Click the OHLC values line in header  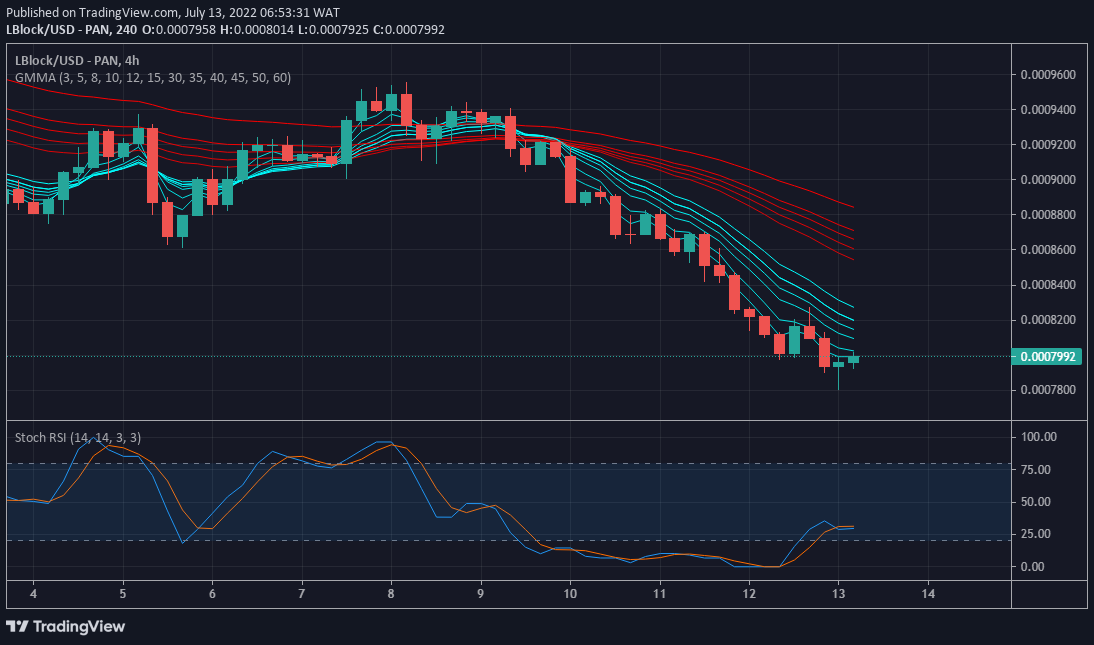tap(293, 29)
